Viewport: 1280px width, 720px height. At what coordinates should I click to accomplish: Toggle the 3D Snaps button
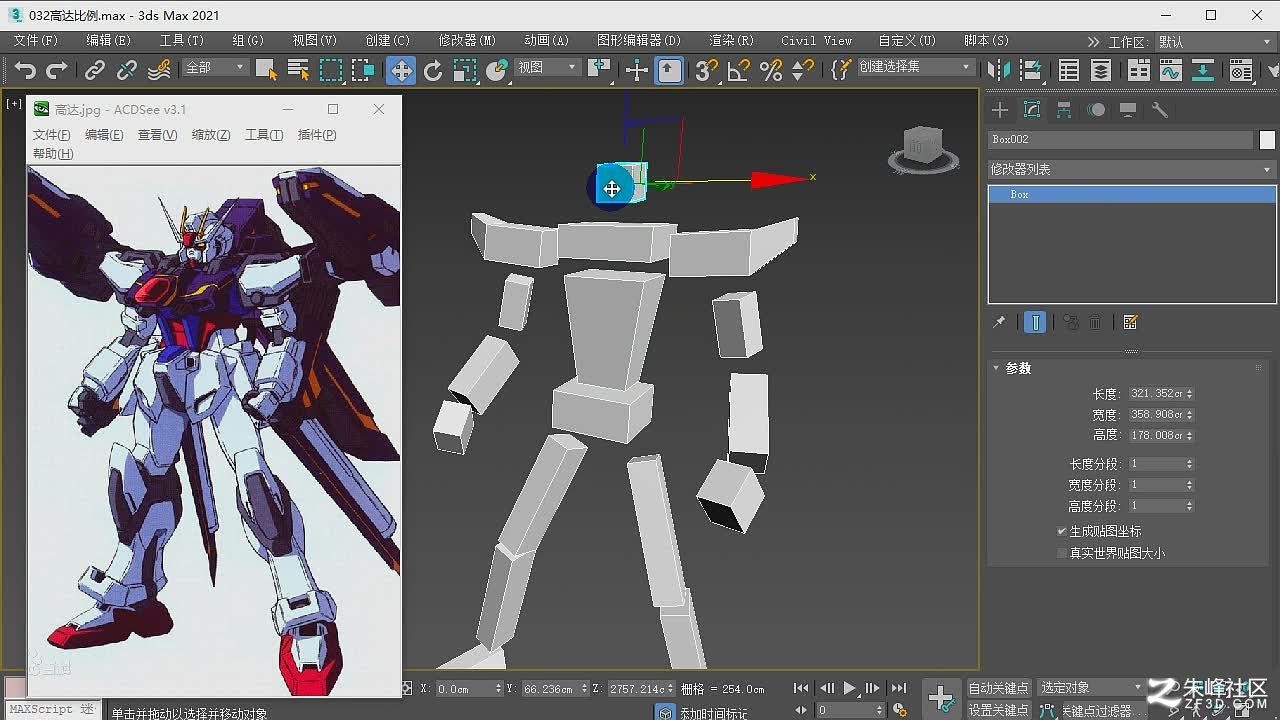coord(707,70)
